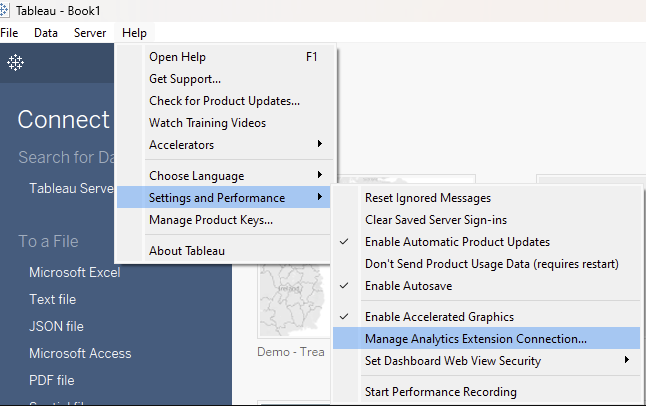Select Manage Product Keys

pyautogui.click(x=210, y=220)
